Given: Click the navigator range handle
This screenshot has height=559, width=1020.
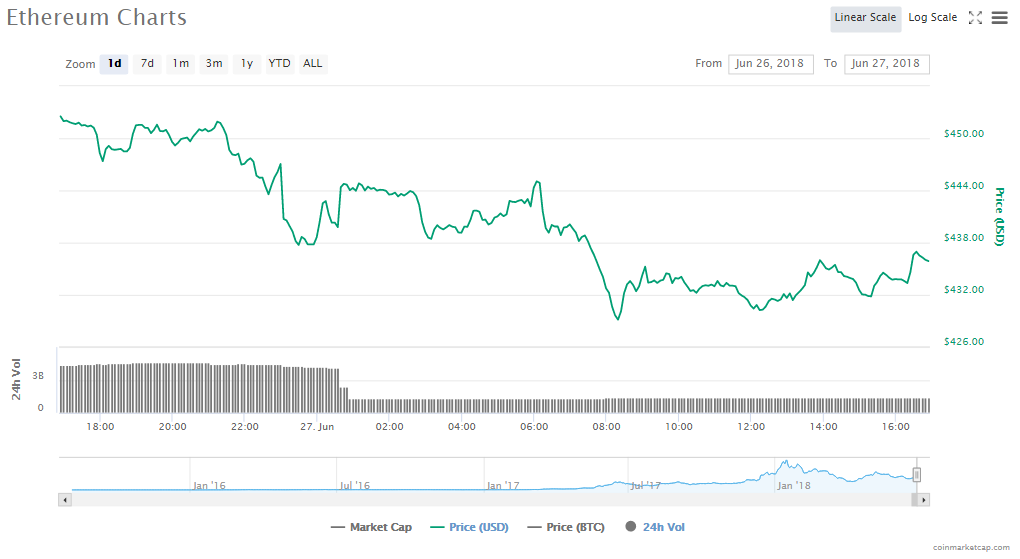Looking at the screenshot, I should (x=916, y=475).
